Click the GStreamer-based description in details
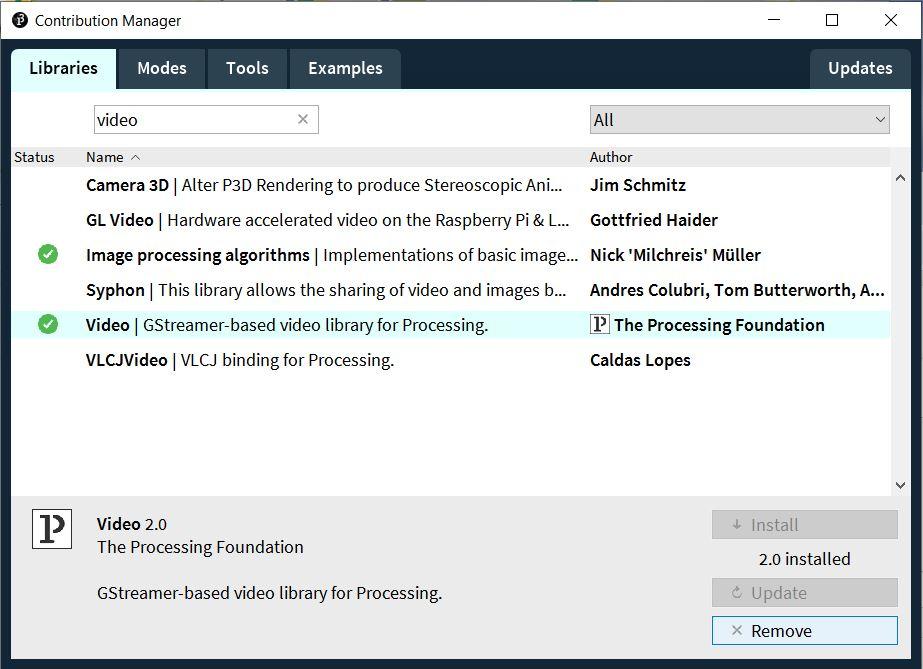This screenshot has height=669, width=923. [270, 593]
